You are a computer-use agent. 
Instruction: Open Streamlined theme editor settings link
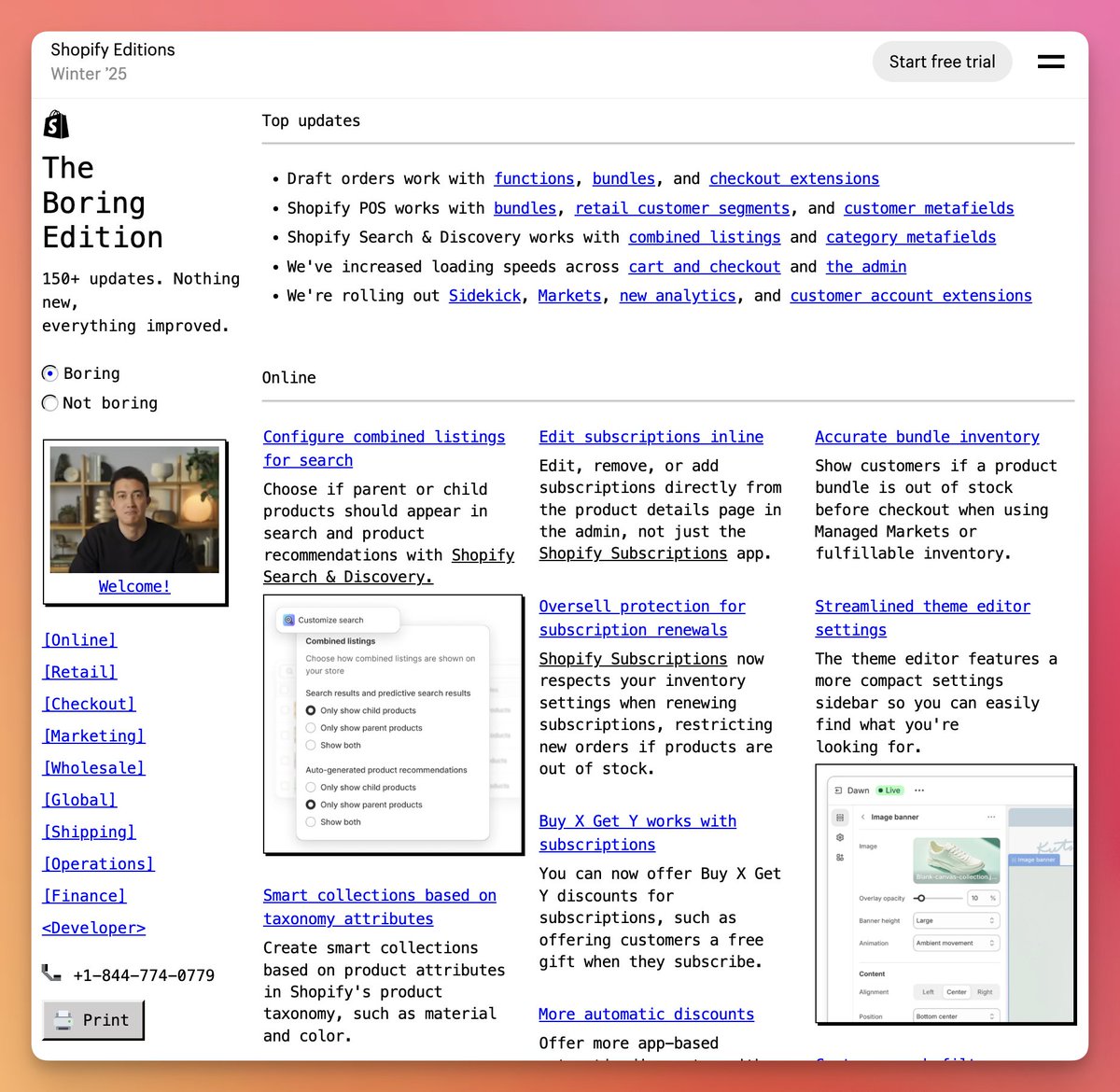(x=922, y=618)
